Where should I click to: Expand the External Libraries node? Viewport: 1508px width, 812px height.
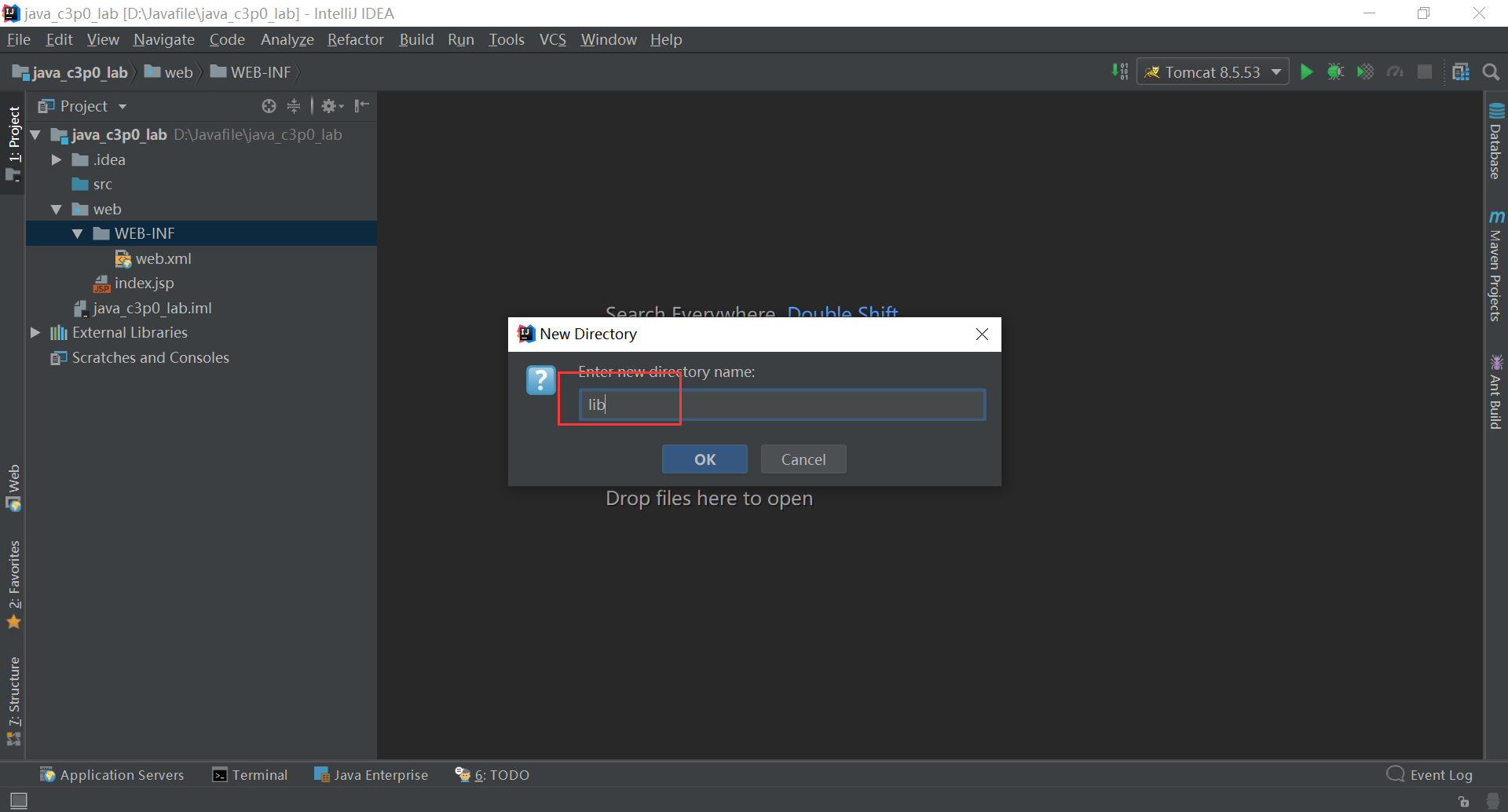pyautogui.click(x=35, y=332)
